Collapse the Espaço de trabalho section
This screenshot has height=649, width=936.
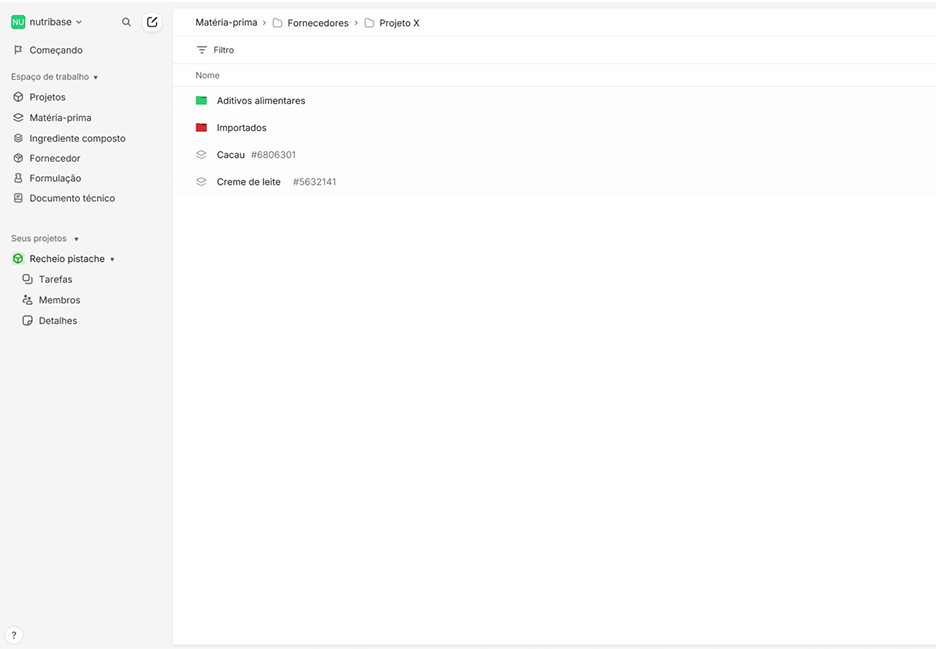(x=95, y=77)
